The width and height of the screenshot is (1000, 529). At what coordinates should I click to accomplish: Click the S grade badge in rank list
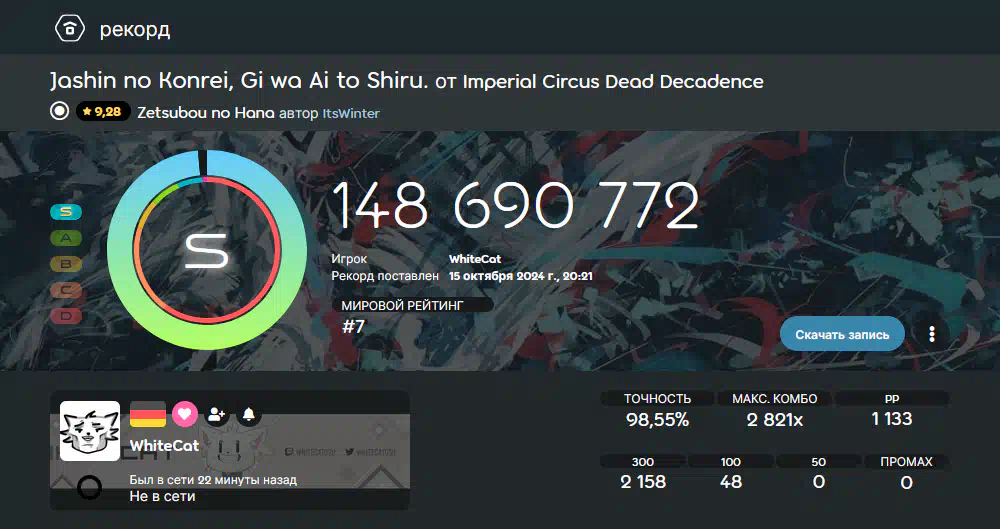click(x=66, y=212)
